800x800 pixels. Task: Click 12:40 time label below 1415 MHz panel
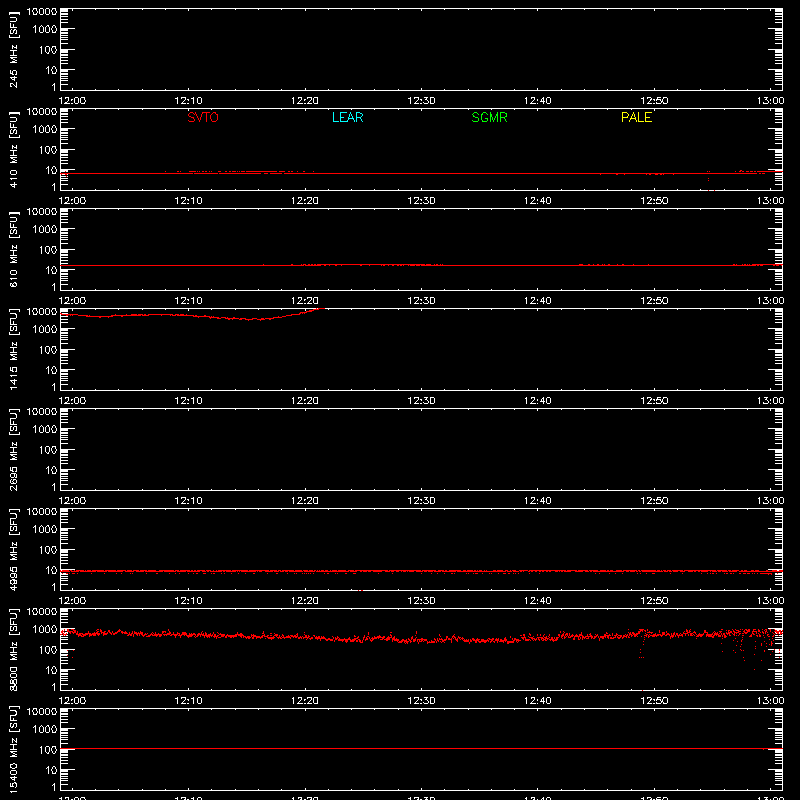pyautogui.click(x=538, y=401)
